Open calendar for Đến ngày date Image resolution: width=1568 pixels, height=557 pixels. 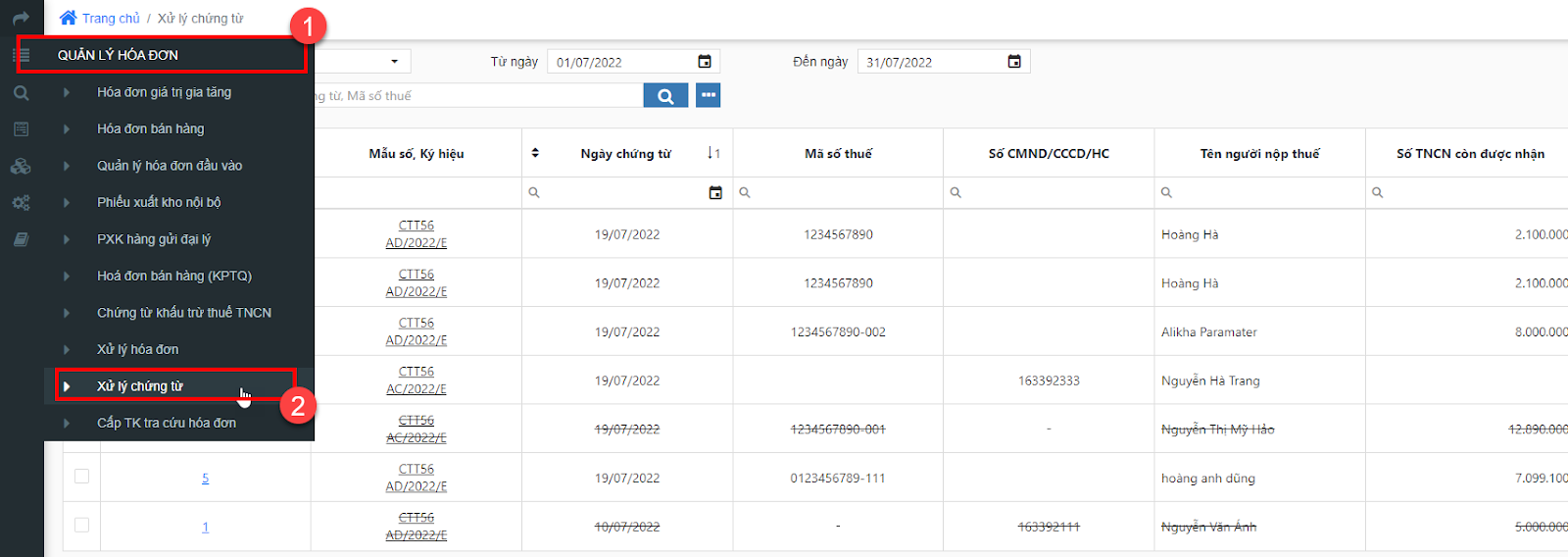coord(1014,62)
